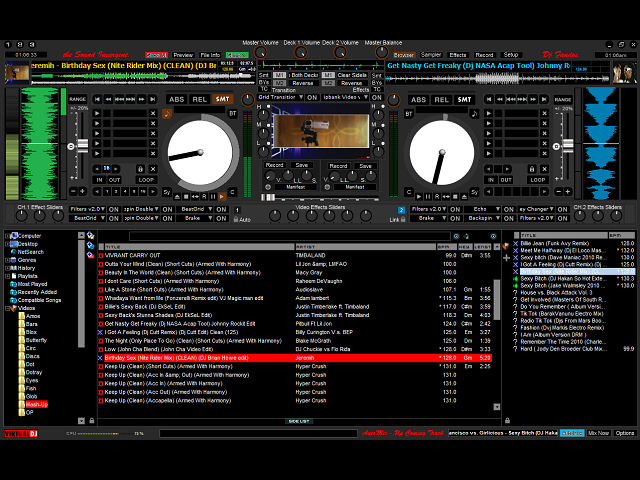Collapse the Videos tree node
The image size is (640, 480).
tap(7, 309)
